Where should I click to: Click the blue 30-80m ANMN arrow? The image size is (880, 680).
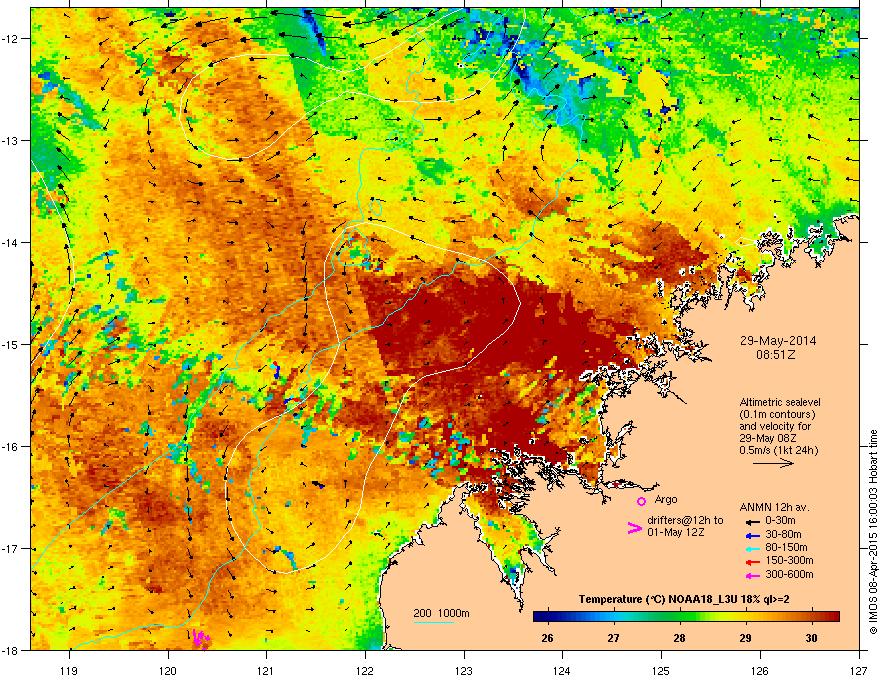pos(752,535)
